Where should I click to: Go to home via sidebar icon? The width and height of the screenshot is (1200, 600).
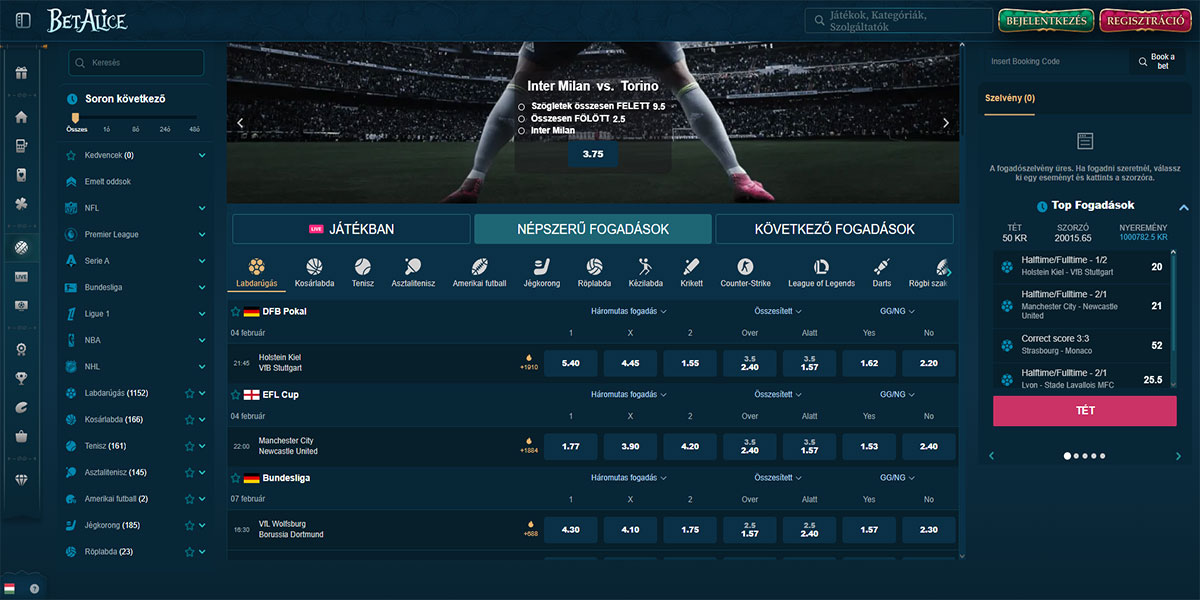pyautogui.click(x=21, y=117)
